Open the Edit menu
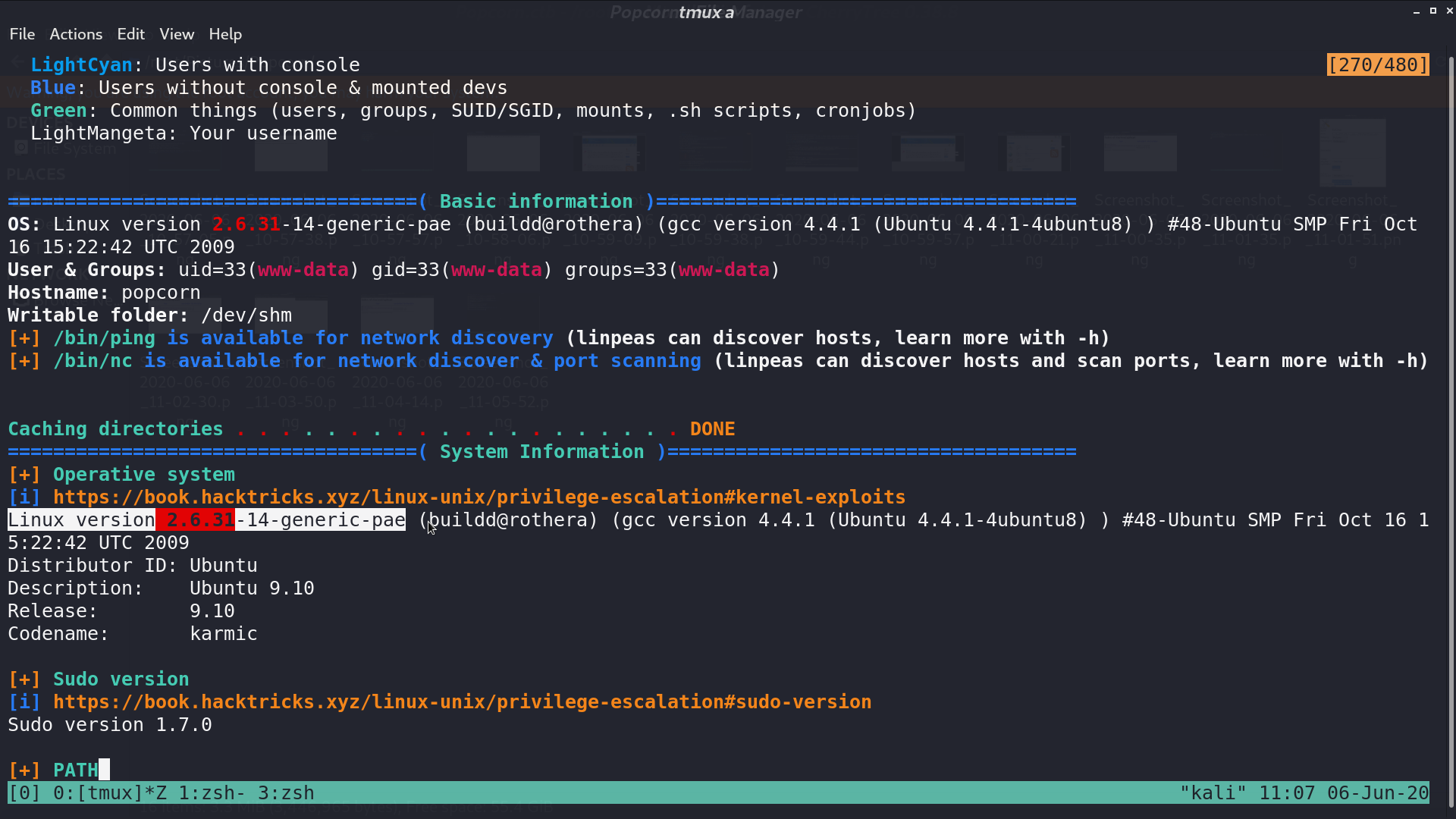This screenshot has width=1456, height=819. pos(130,34)
